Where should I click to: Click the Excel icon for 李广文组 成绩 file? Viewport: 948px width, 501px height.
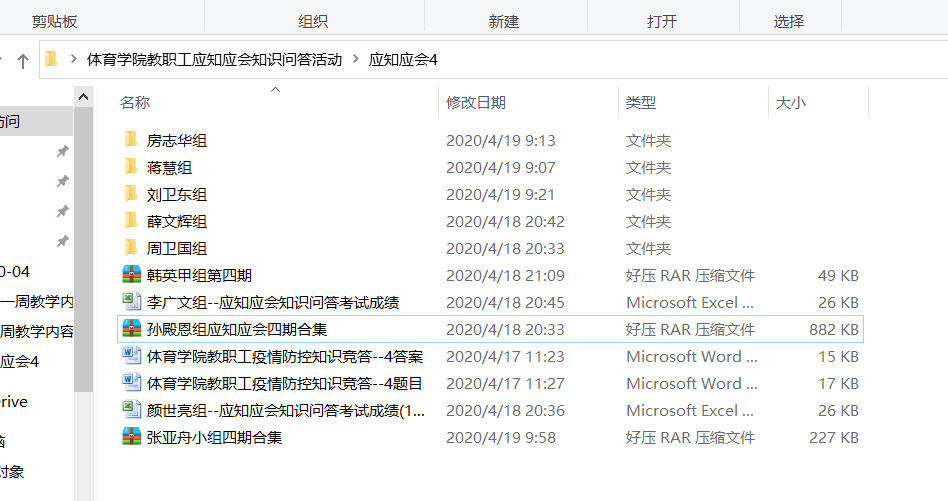click(131, 302)
